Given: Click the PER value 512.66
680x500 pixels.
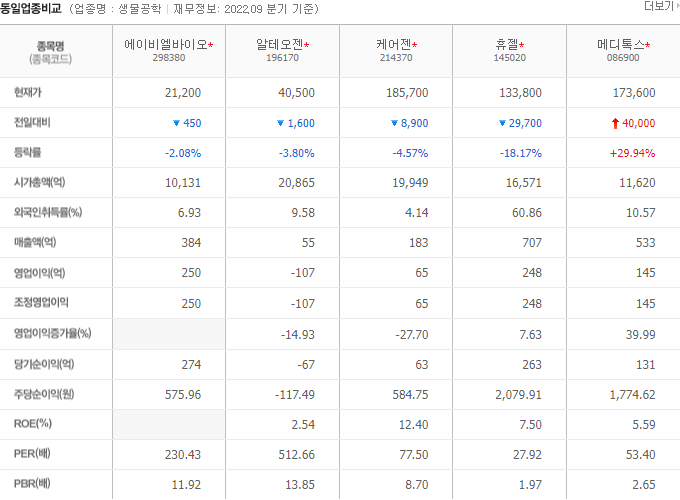Looking at the screenshot, I should [x=296, y=455].
